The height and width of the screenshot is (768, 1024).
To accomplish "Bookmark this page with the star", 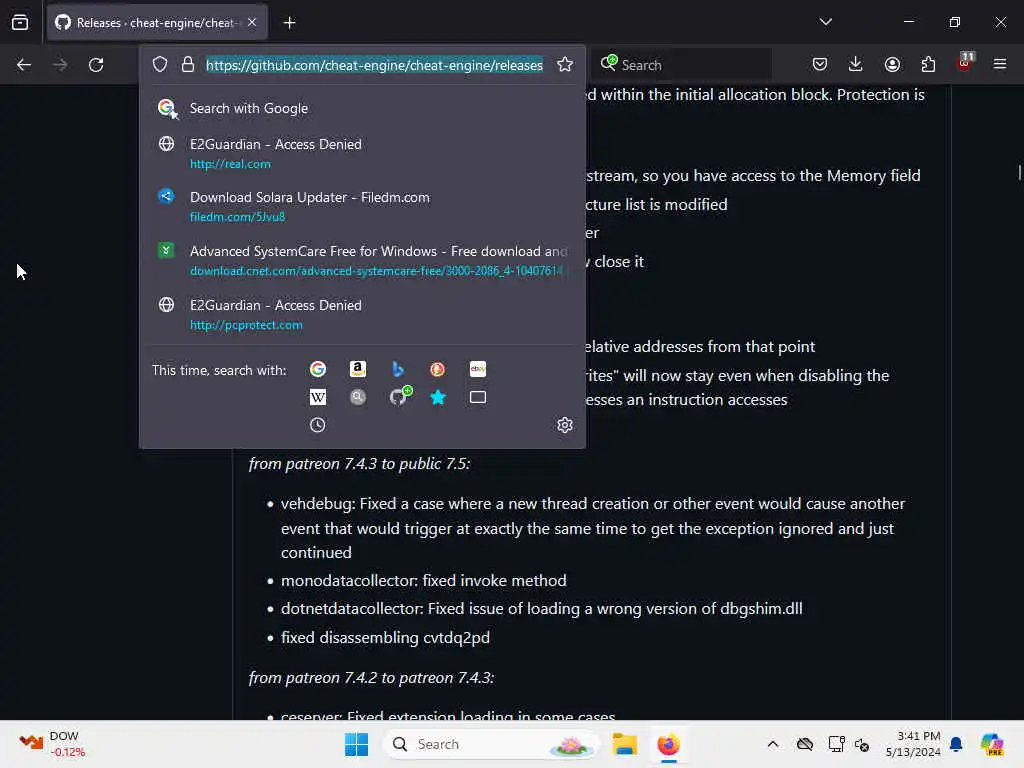I will tap(565, 65).
